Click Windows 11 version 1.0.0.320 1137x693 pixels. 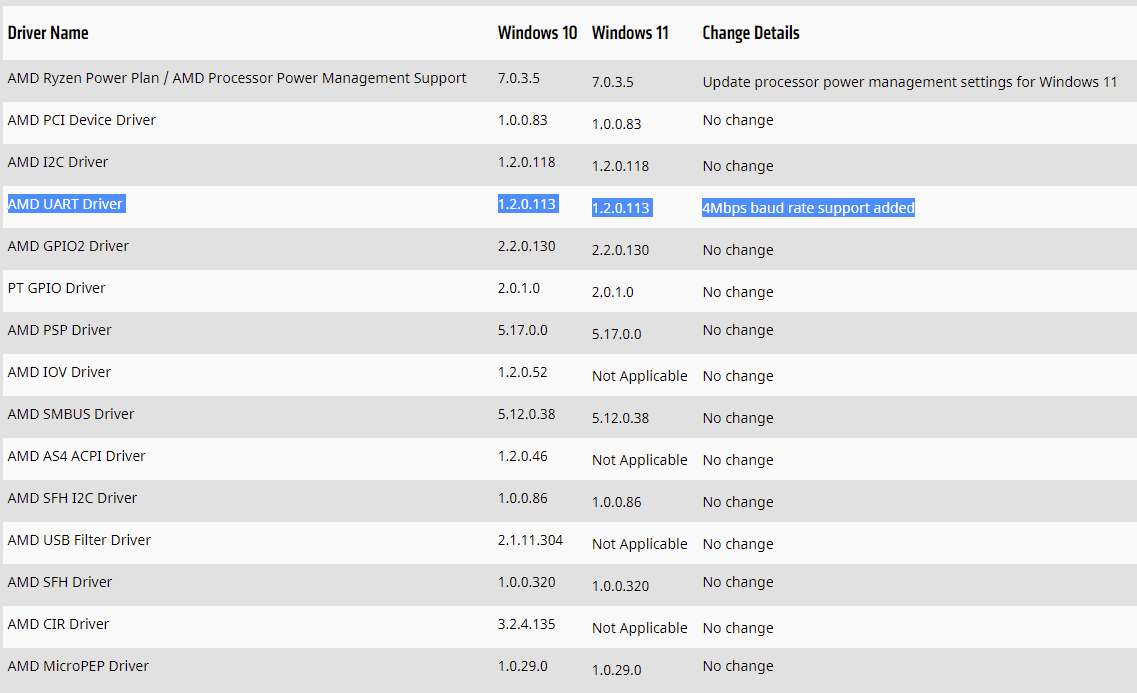620,586
